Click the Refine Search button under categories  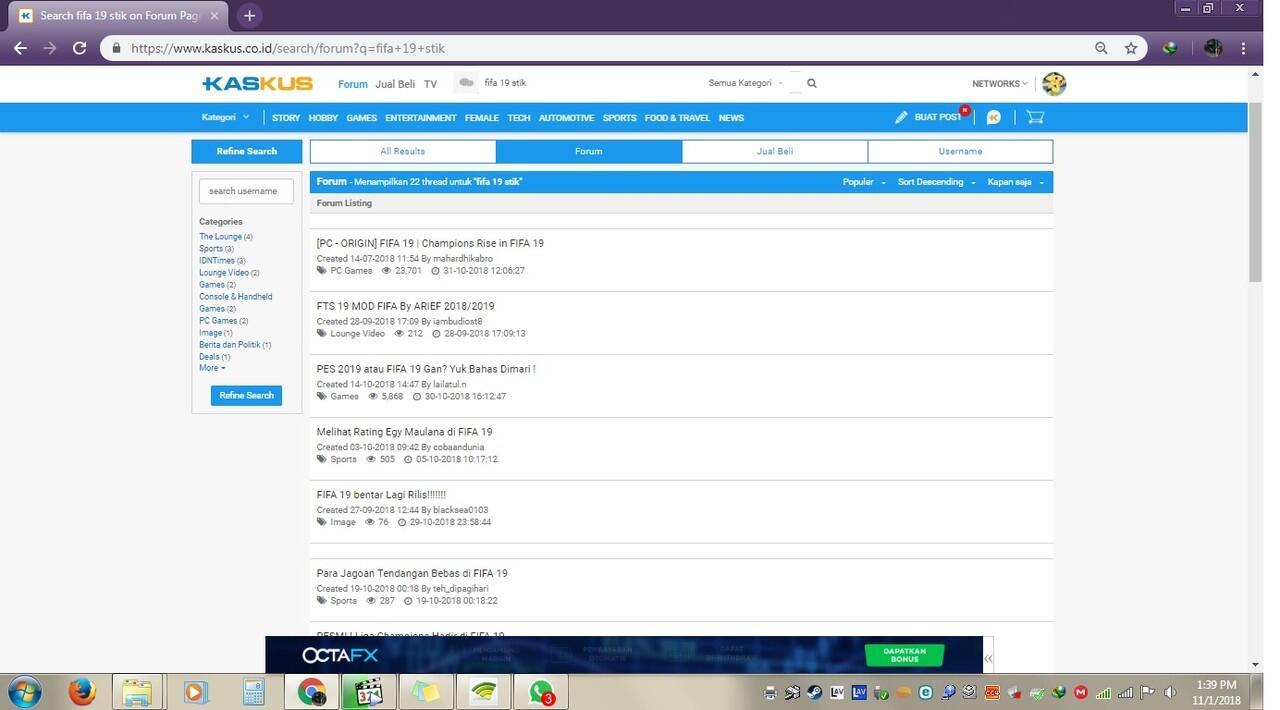tap(246, 396)
